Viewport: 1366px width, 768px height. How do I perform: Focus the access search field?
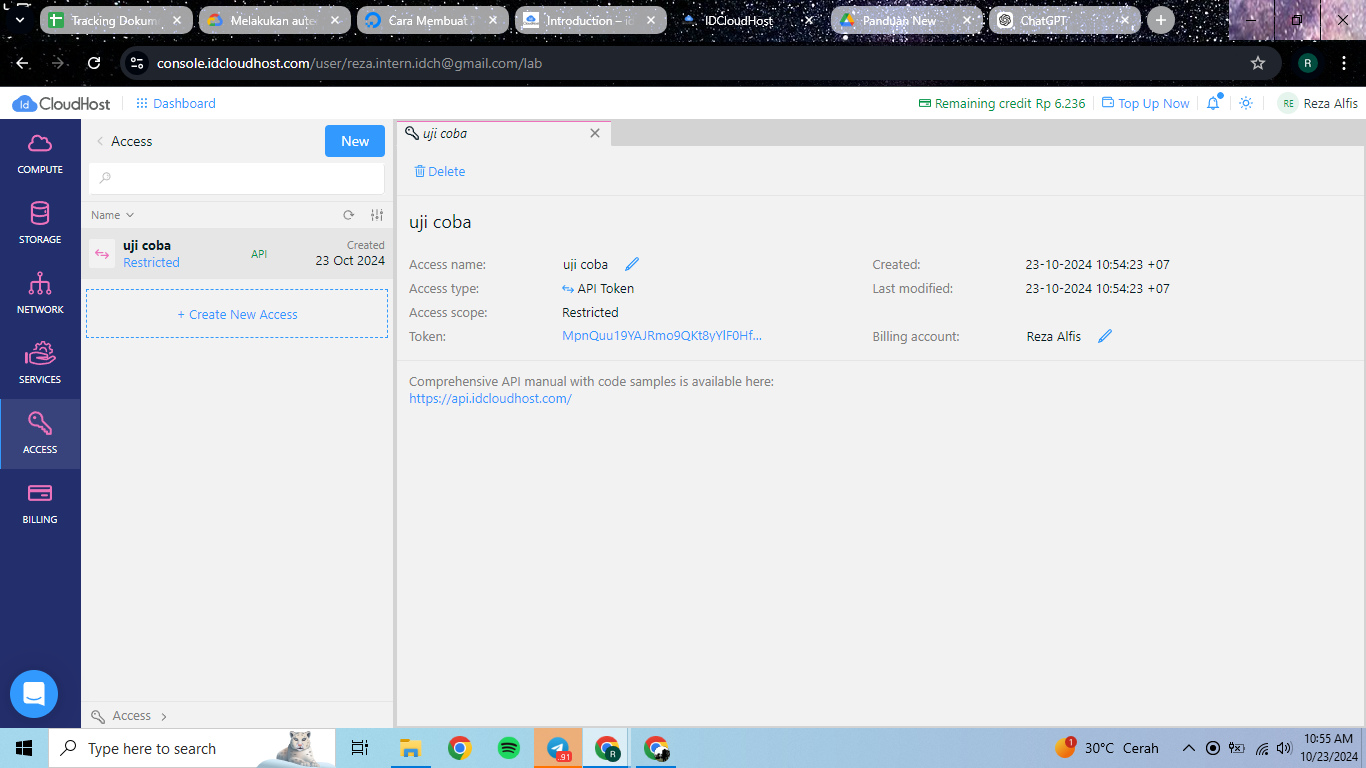pos(237,179)
